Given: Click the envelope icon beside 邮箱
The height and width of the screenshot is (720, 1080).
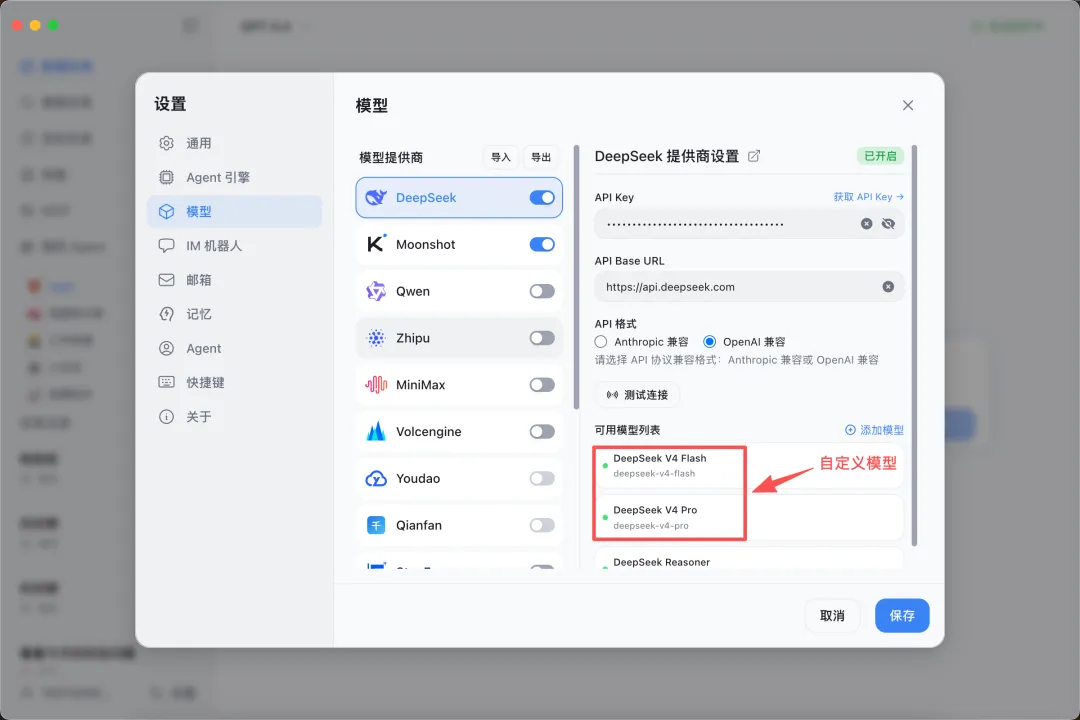Looking at the screenshot, I should point(167,280).
